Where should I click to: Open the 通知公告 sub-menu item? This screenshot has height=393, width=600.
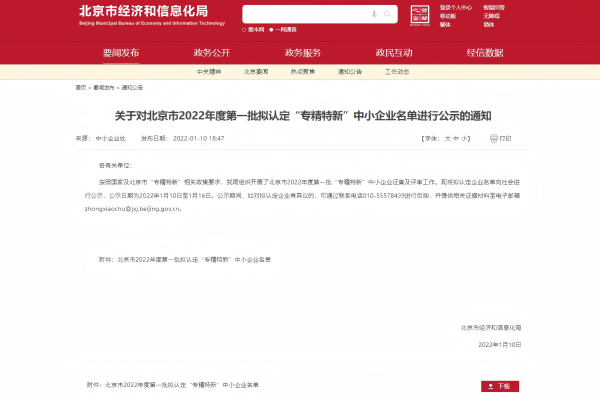tap(350, 72)
